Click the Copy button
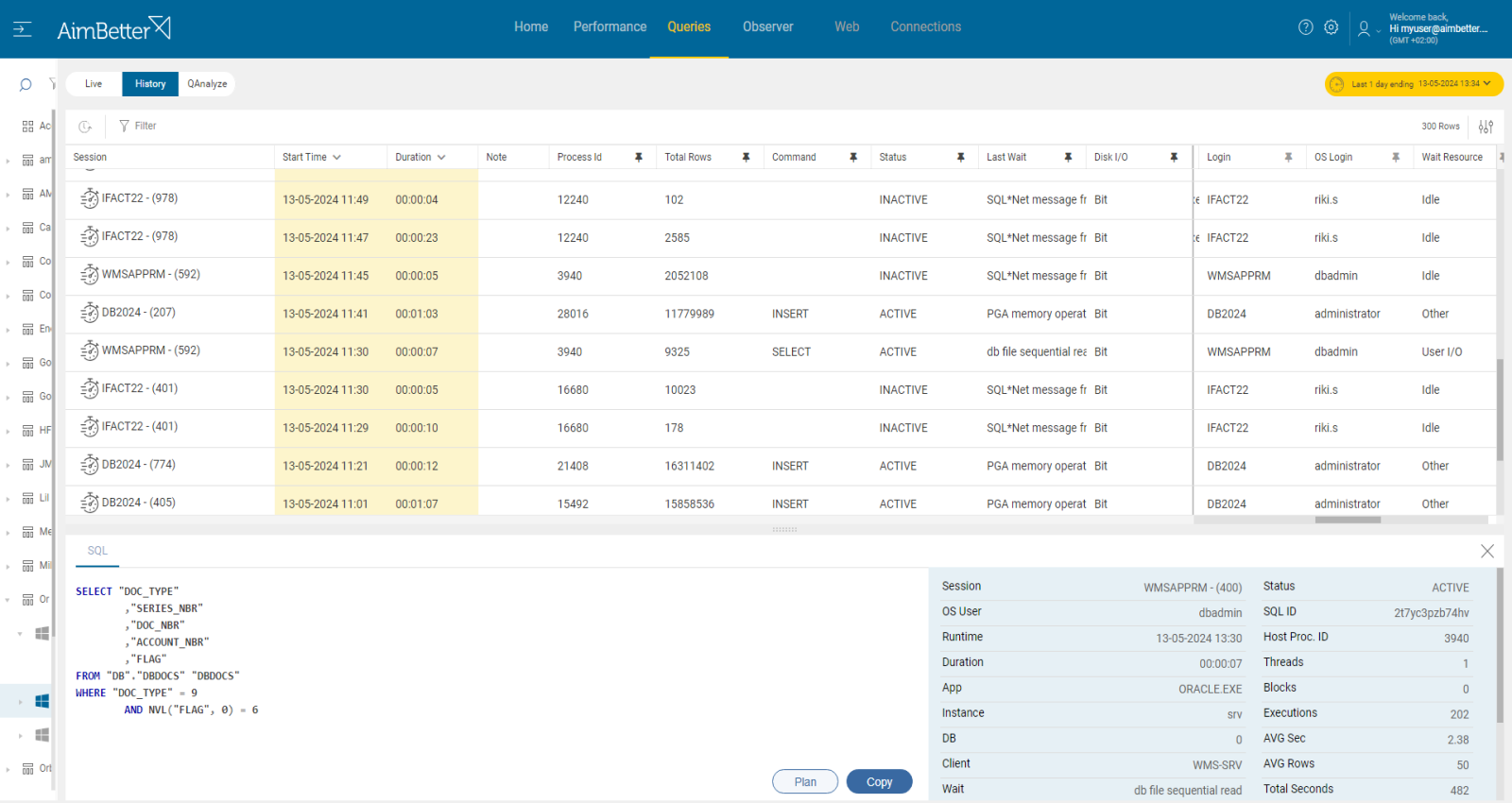The image size is (1512, 803). point(879,781)
